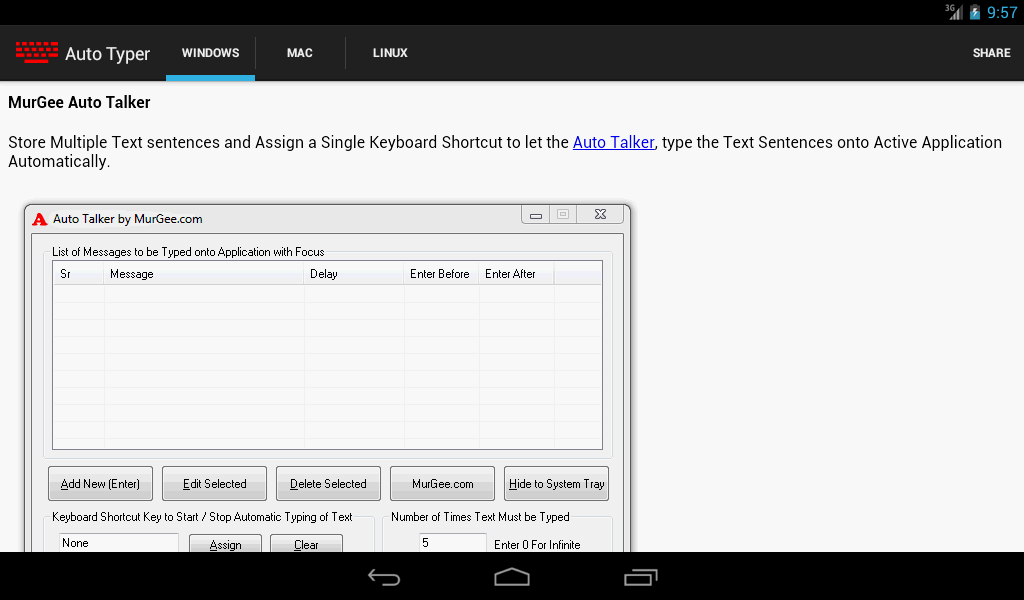This screenshot has width=1024, height=600.
Task: Tap the Android back navigation icon
Action: tap(383, 577)
